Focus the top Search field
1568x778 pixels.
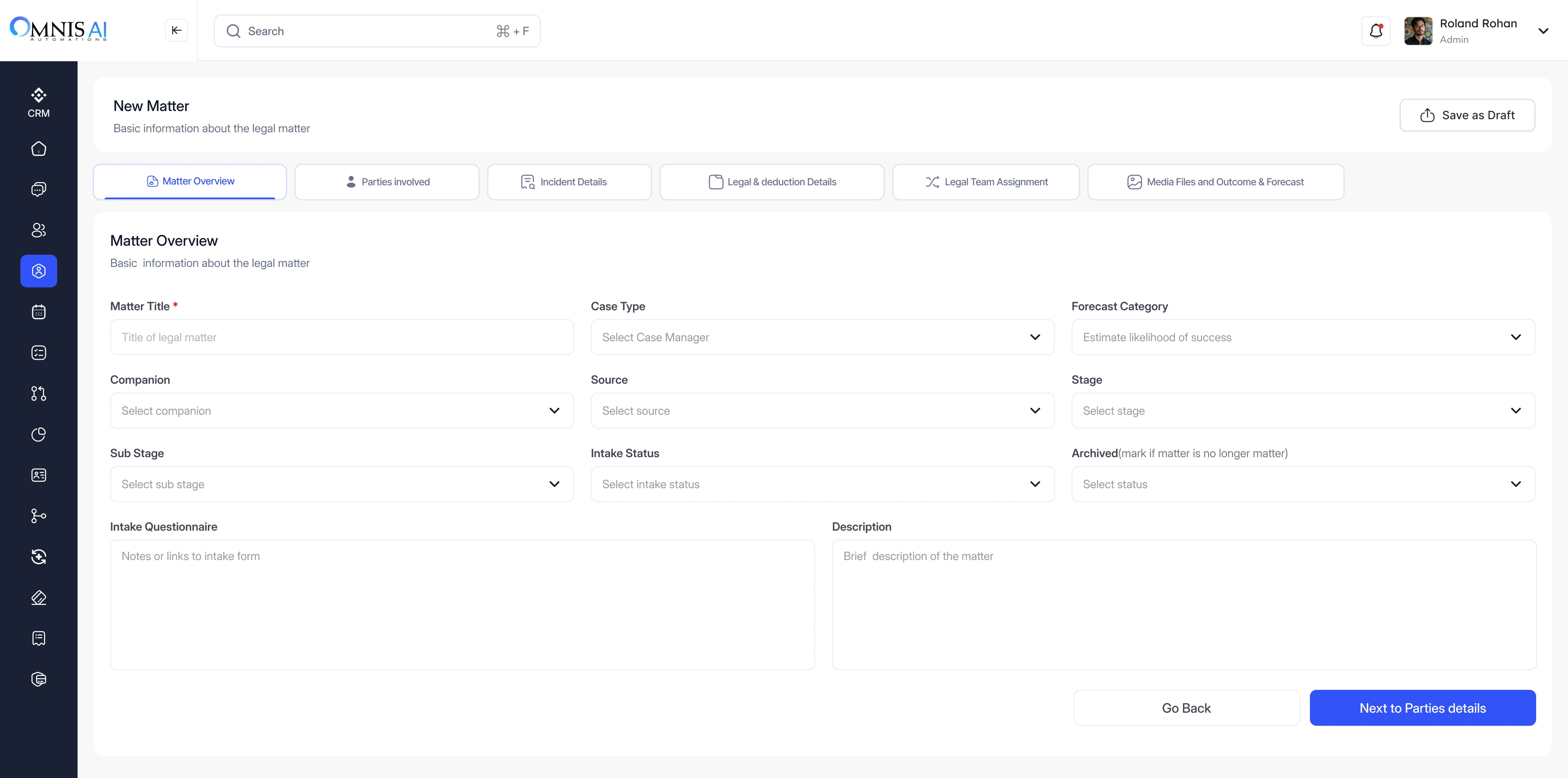pos(377,31)
